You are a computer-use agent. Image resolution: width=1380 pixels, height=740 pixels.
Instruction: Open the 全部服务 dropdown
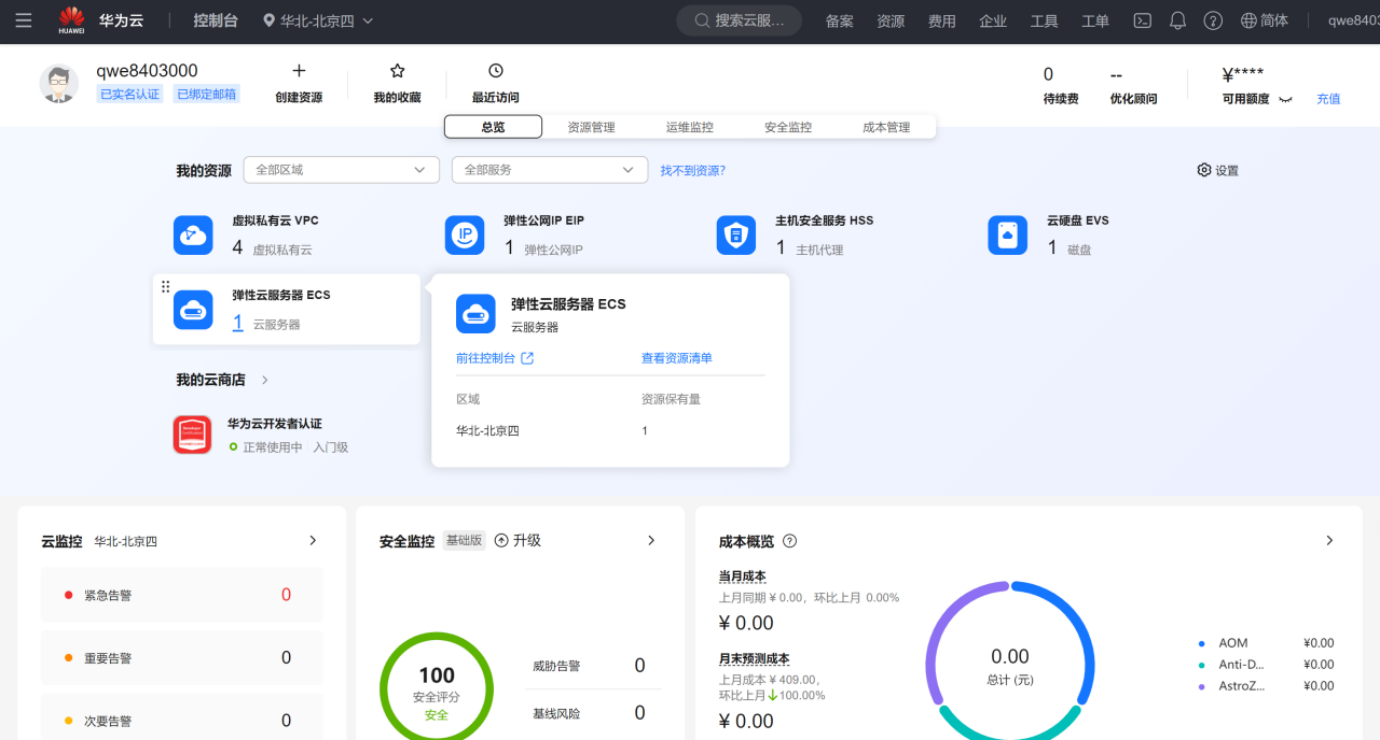point(550,170)
